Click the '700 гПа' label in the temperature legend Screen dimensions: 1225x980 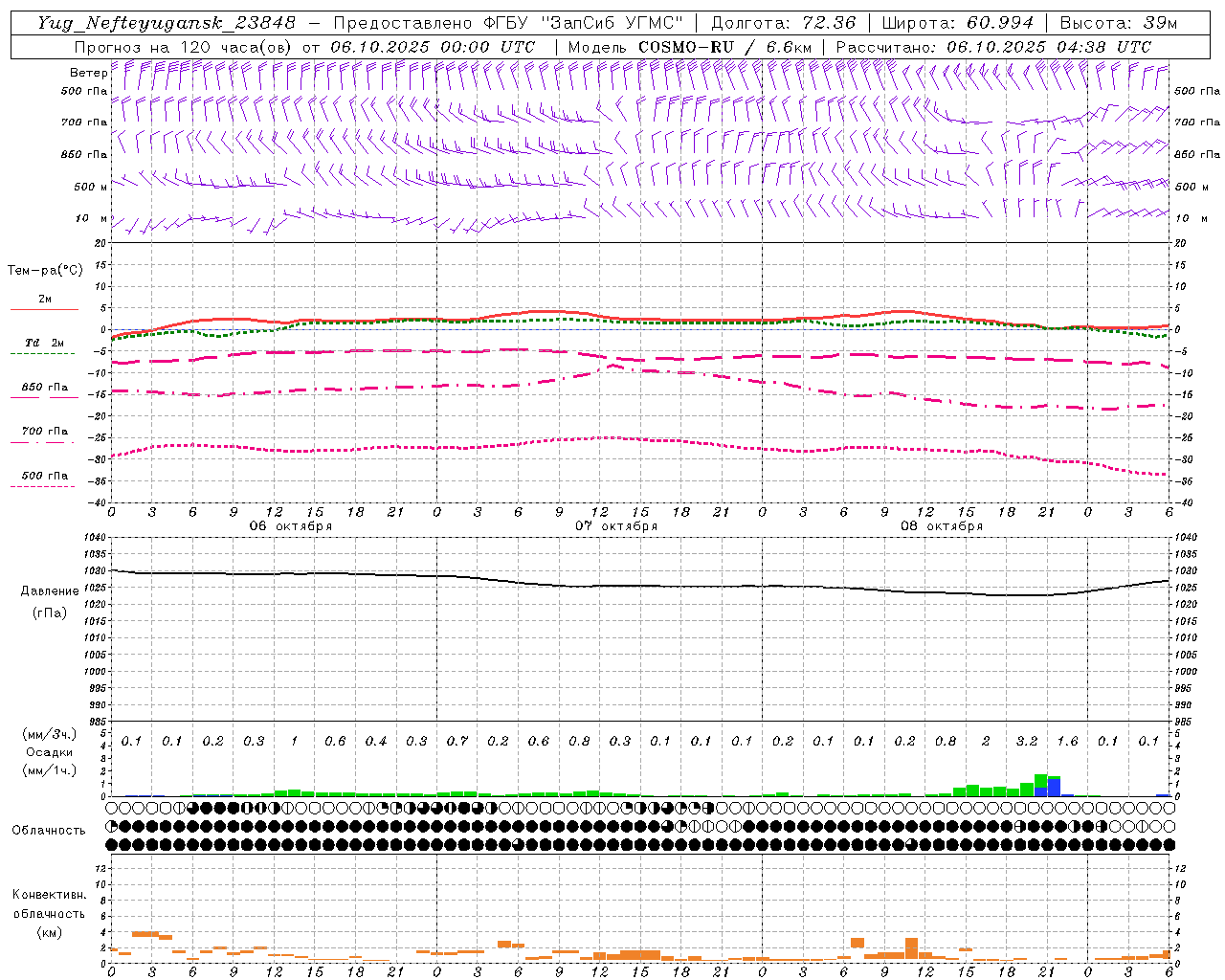[45, 432]
